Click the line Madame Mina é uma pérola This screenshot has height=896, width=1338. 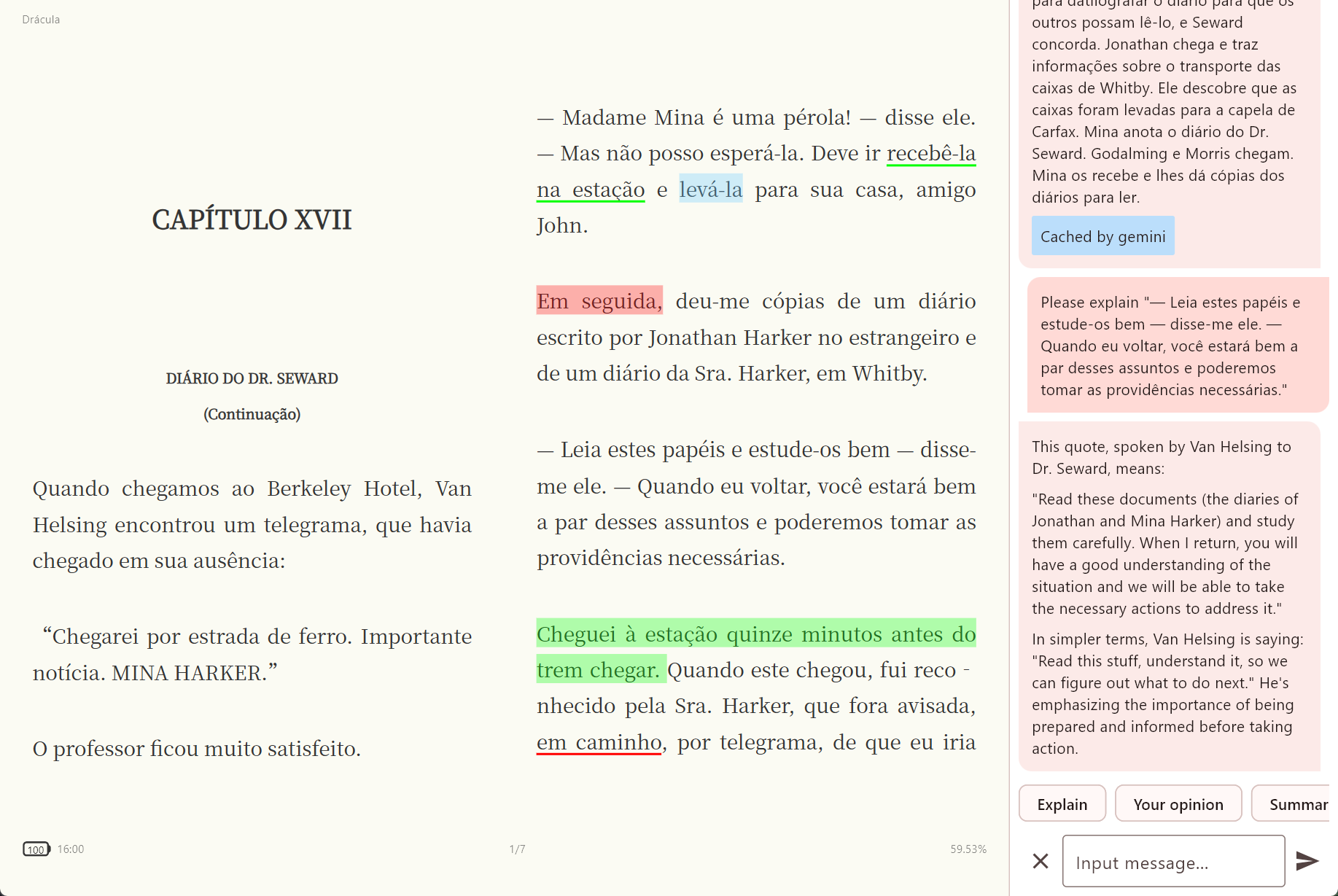click(756, 117)
